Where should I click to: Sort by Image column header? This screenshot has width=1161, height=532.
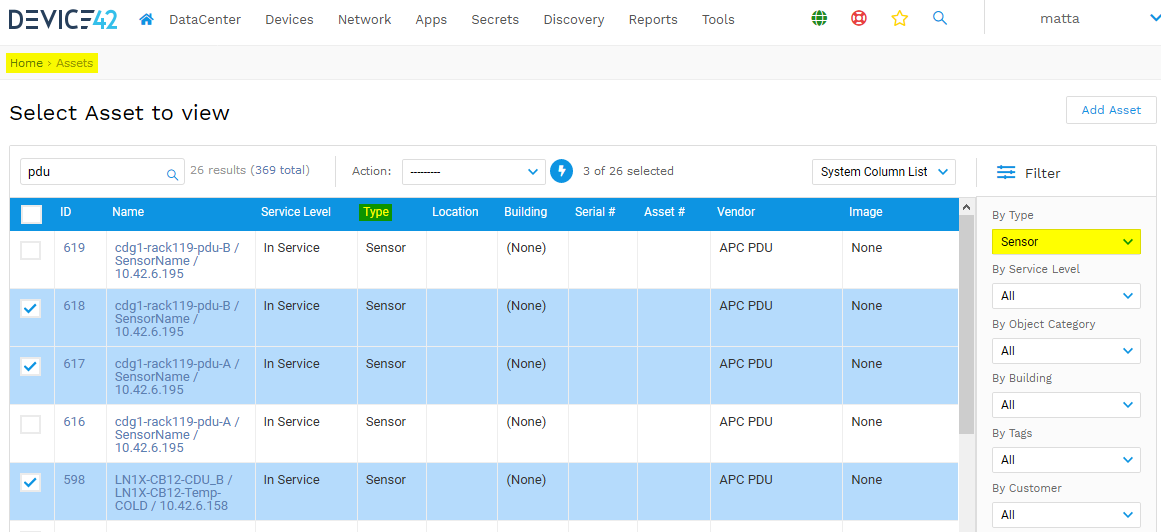(866, 212)
